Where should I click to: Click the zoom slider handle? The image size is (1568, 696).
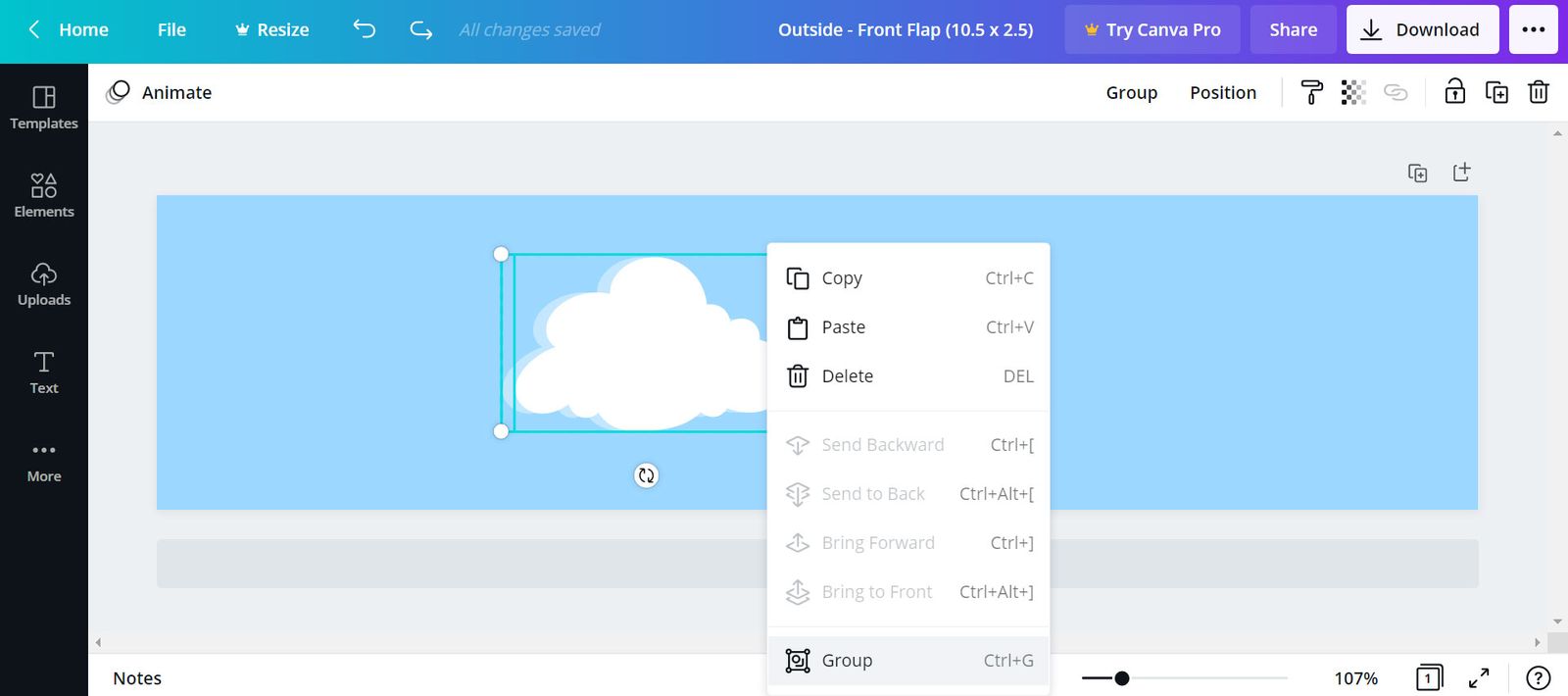(x=1122, y=678)
